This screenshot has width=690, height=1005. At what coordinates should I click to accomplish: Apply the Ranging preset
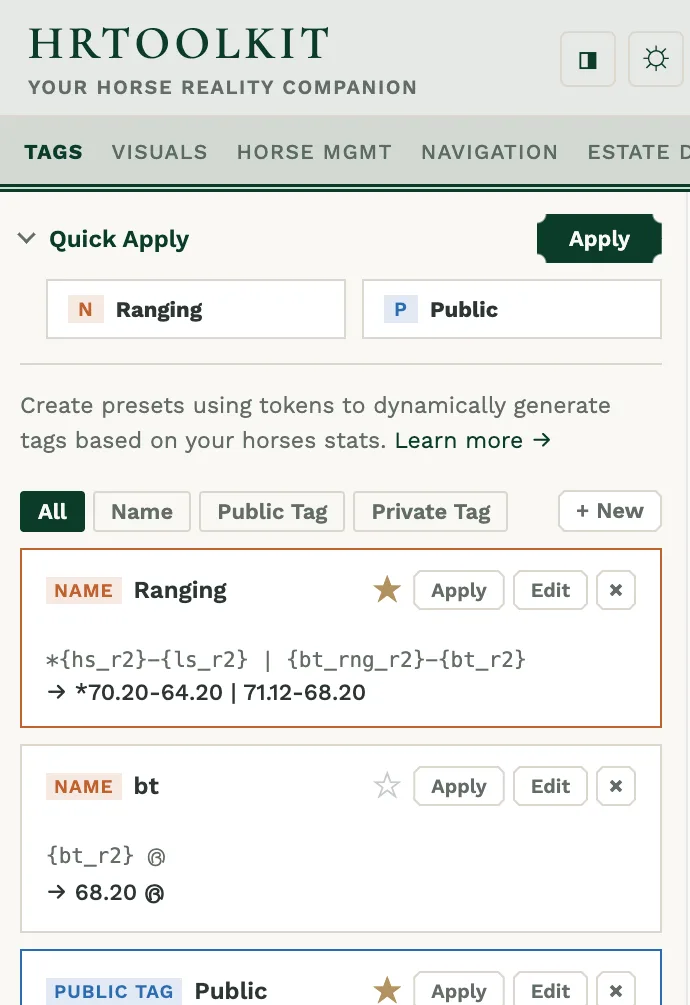click(459, 590)
